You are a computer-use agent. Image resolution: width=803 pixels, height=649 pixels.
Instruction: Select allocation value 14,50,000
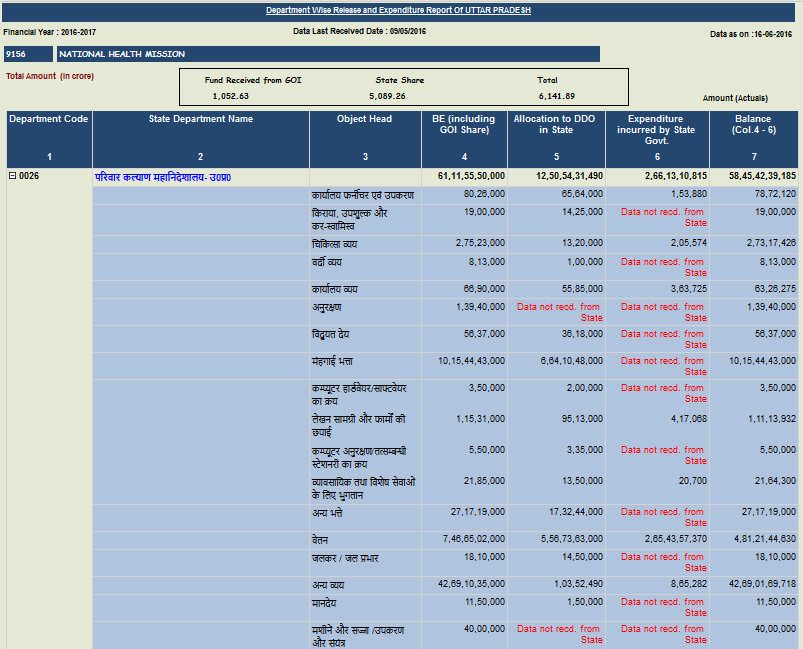pos(582,556)
